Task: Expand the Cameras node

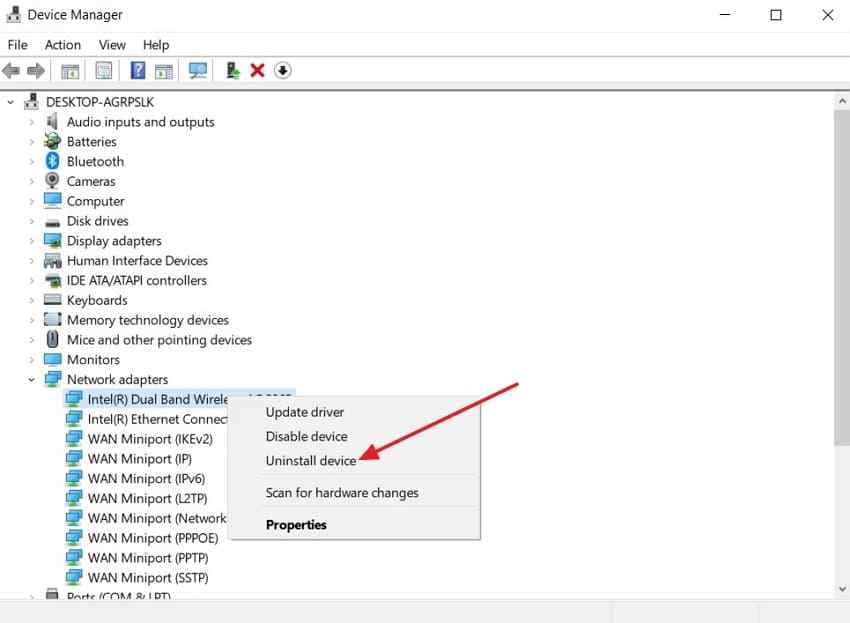Action: pos(31,182)
